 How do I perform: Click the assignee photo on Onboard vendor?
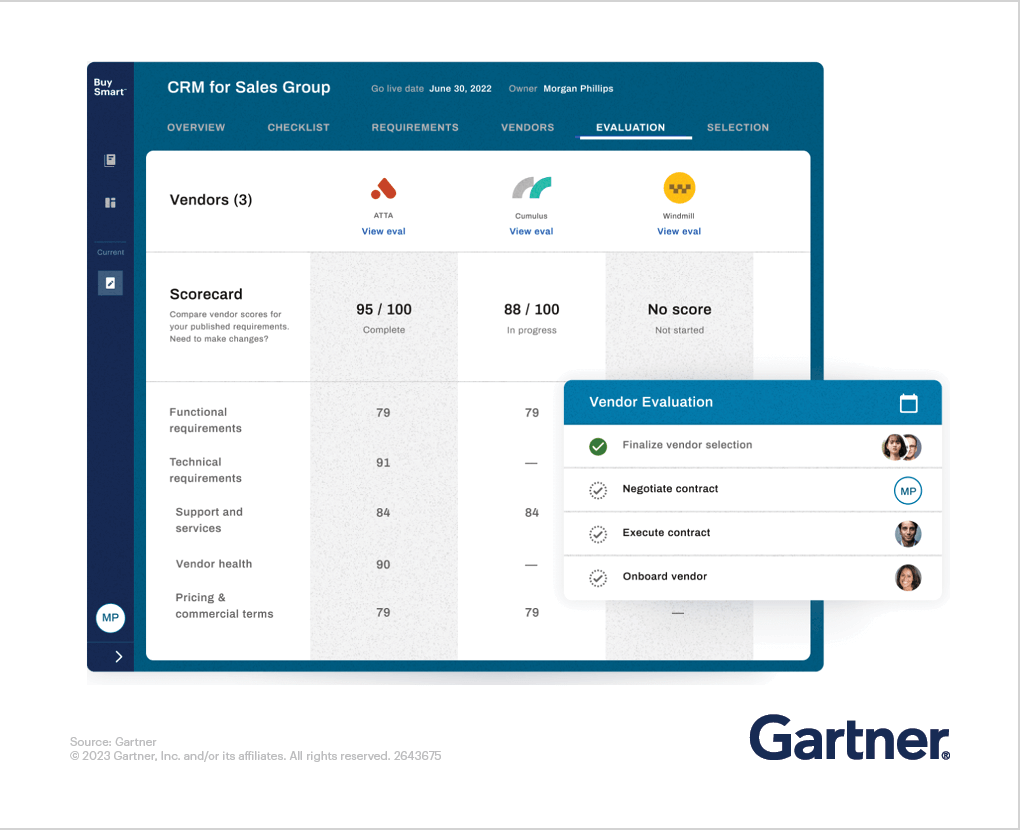[908, 578]
